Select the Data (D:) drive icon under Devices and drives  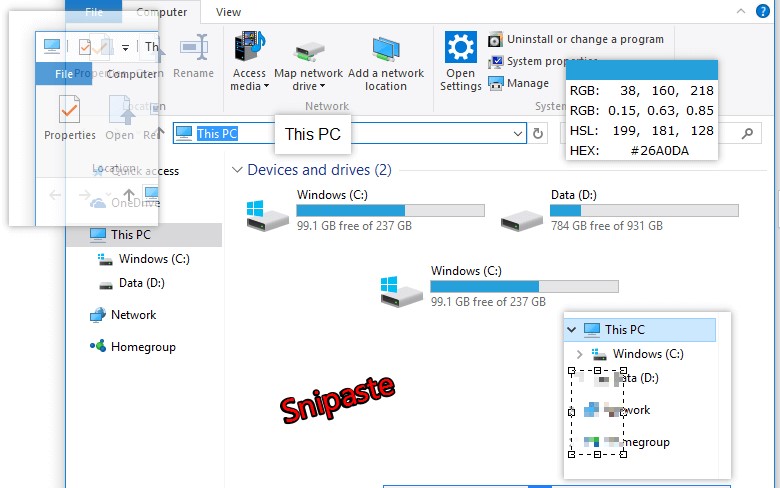click(521, 219)
